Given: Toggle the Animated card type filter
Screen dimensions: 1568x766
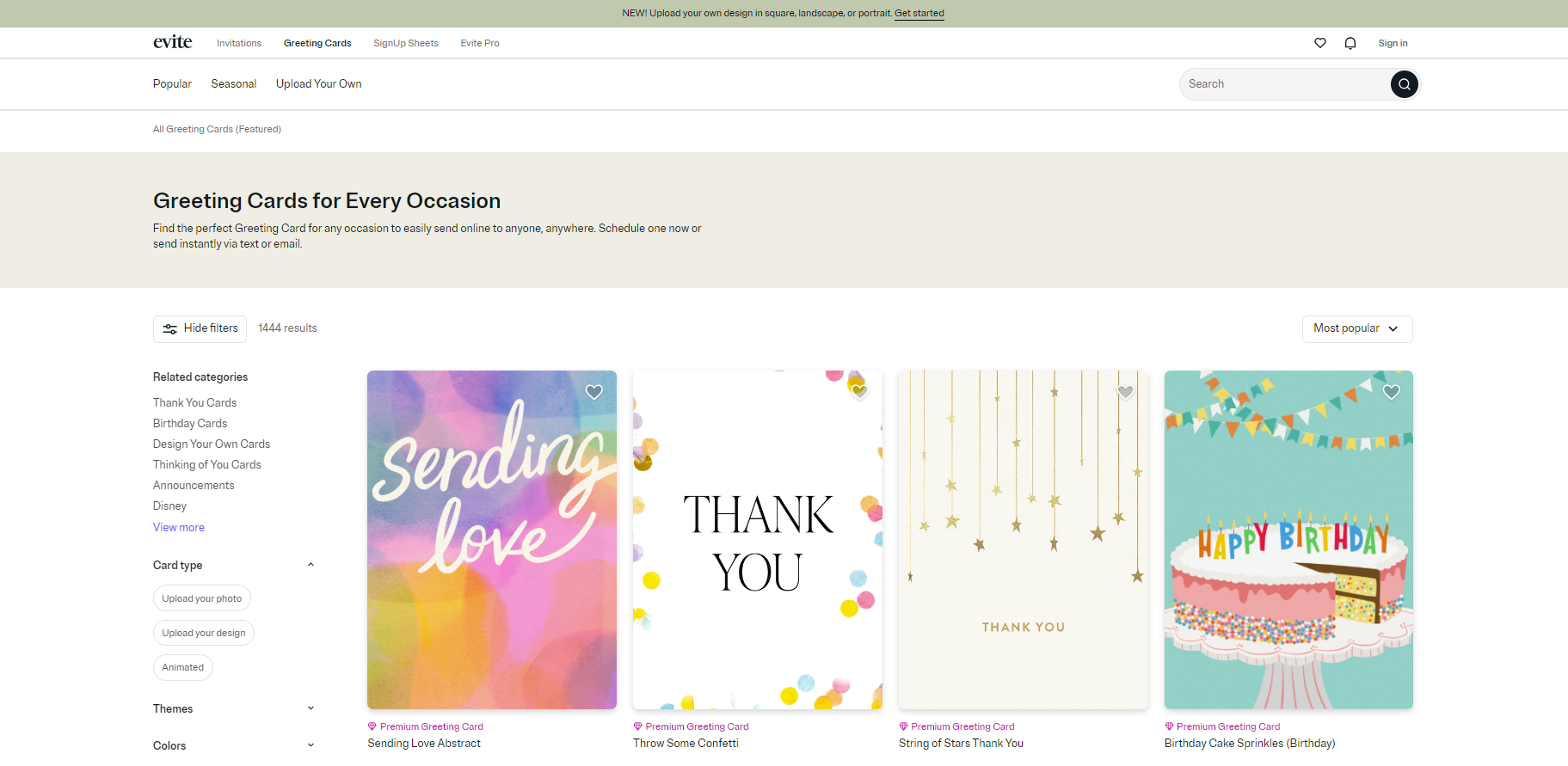Looking at the screenshot, I should (x=182, y=667).
